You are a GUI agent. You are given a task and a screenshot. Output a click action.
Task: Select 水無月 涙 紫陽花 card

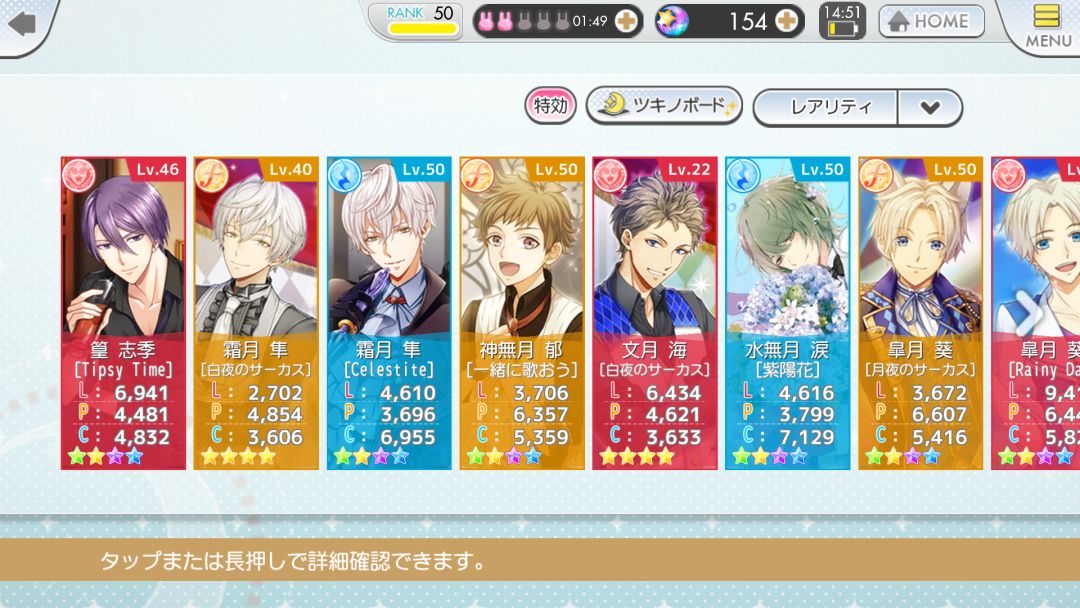787,313
